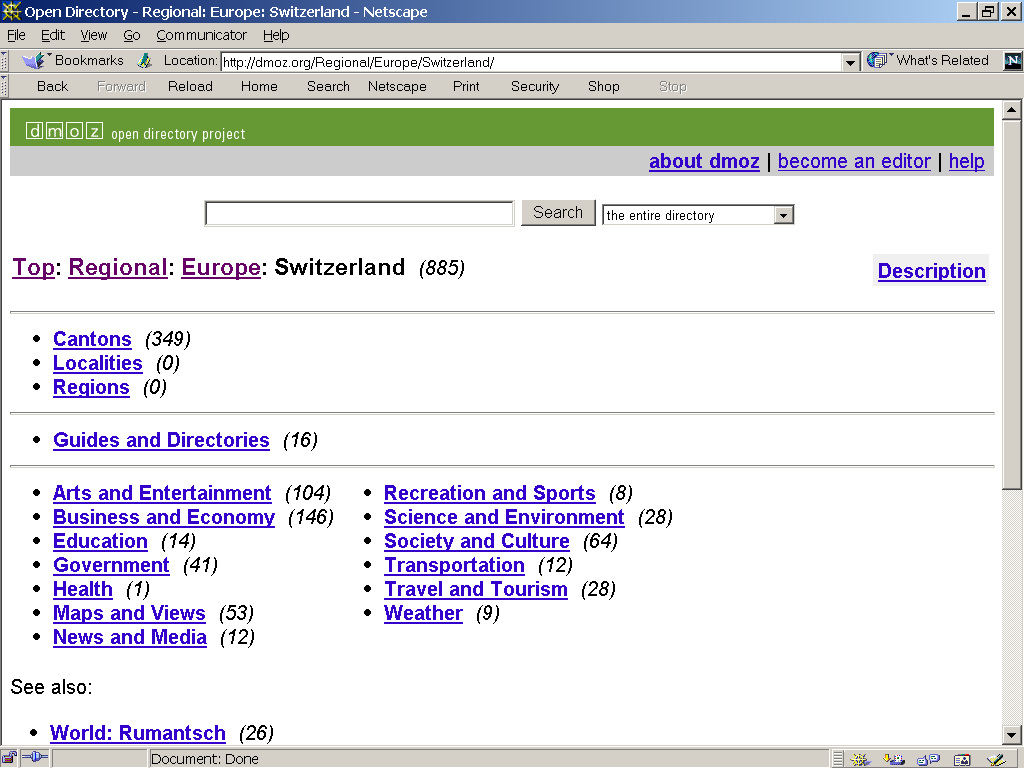Click the vertical scrollbar down arrow
This screenshot has height=768, width=1024.
(1012, 734)
